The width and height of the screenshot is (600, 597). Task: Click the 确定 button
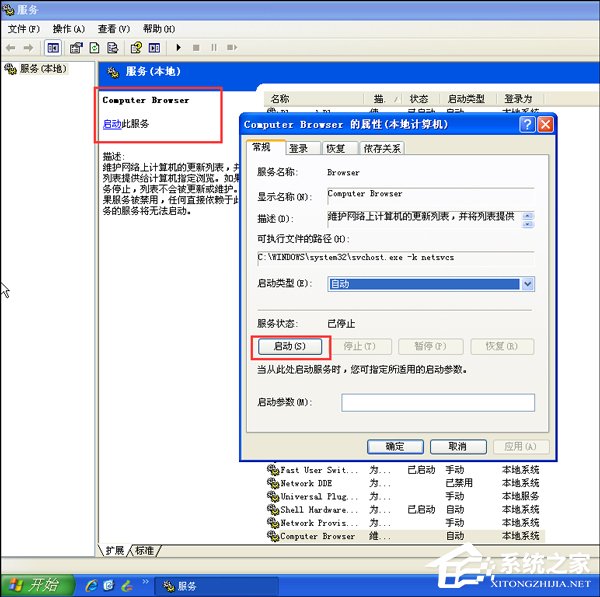click(395, 447)
